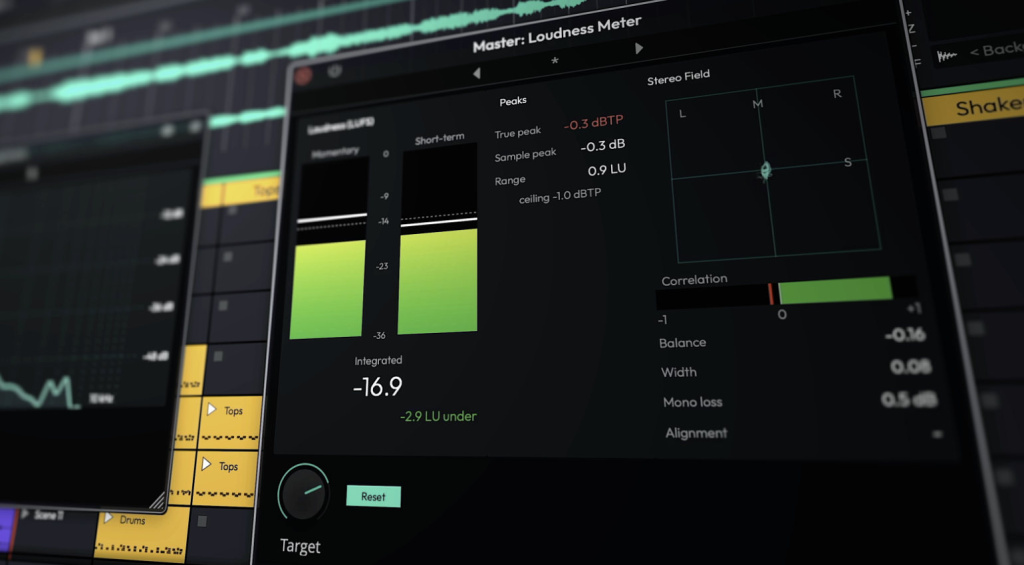Viewport: 1024px width, 565px height.
Task: Click the Z icon at the meter window edge
Action: point(911,29)
